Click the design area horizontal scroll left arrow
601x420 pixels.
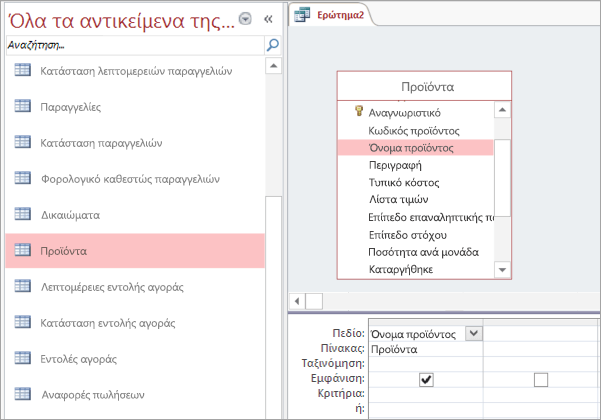[297, 301]
